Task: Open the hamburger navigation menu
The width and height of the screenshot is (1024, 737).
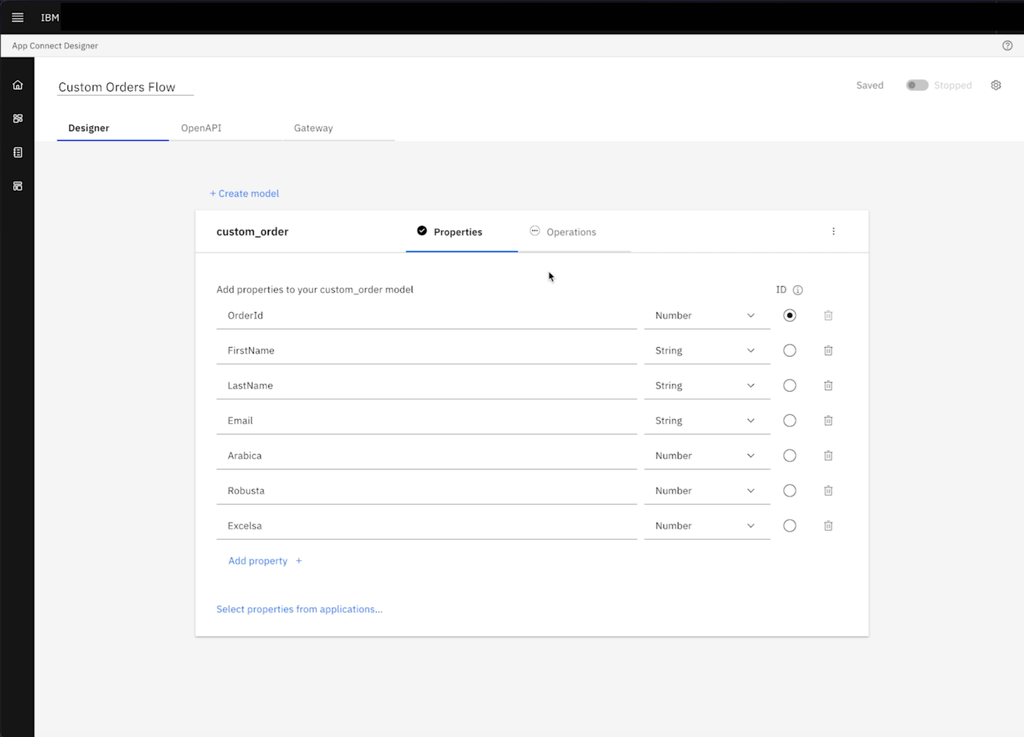Action: click(17, 17)
